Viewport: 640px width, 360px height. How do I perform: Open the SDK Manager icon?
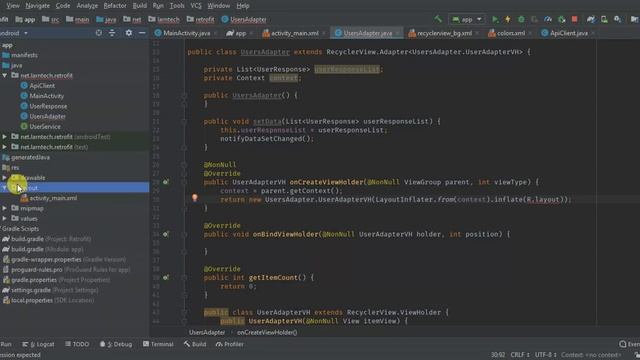[618, 19]
